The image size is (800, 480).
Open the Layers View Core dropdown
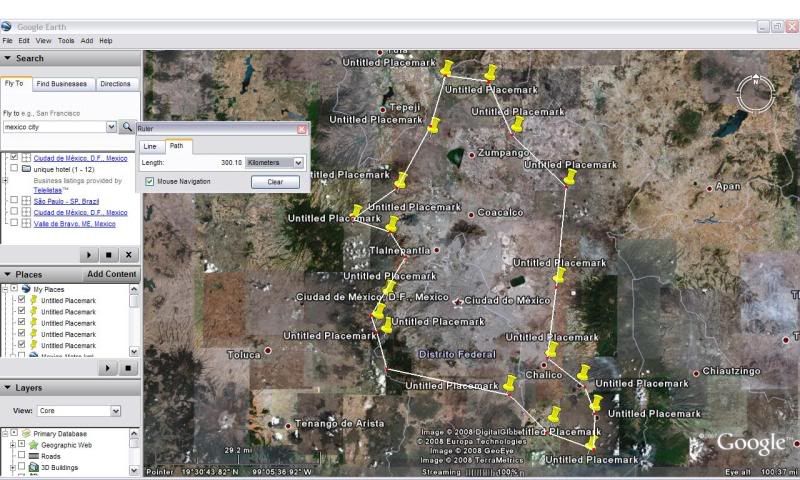point(79,411)
